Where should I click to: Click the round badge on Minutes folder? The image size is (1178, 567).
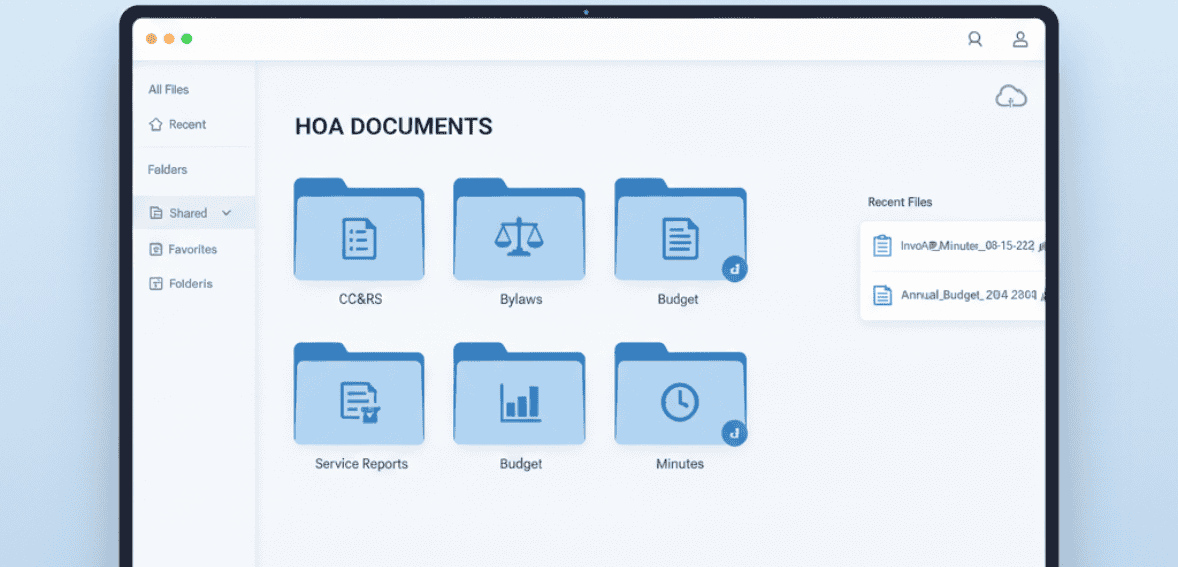pyautogui.click(x=734, y=433)
